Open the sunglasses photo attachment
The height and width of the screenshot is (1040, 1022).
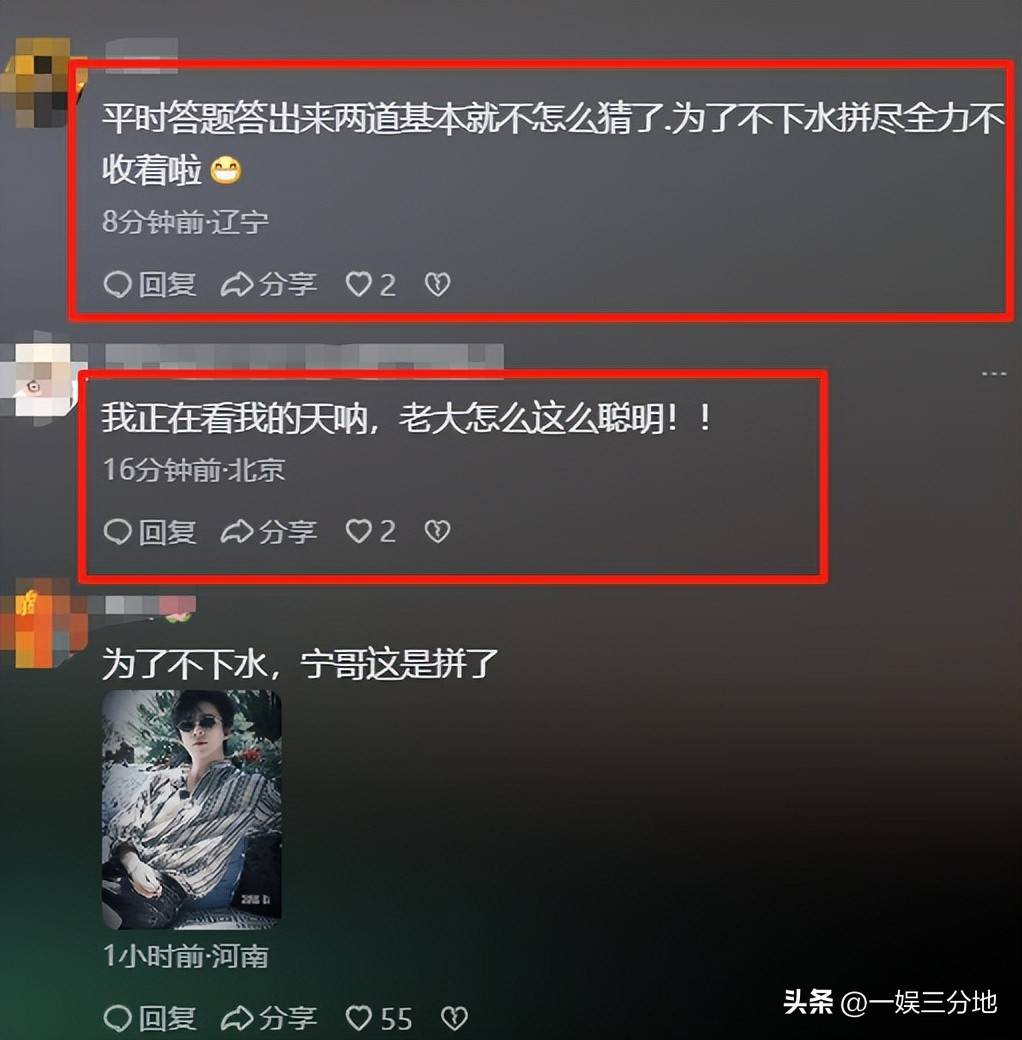pos(192,809)
